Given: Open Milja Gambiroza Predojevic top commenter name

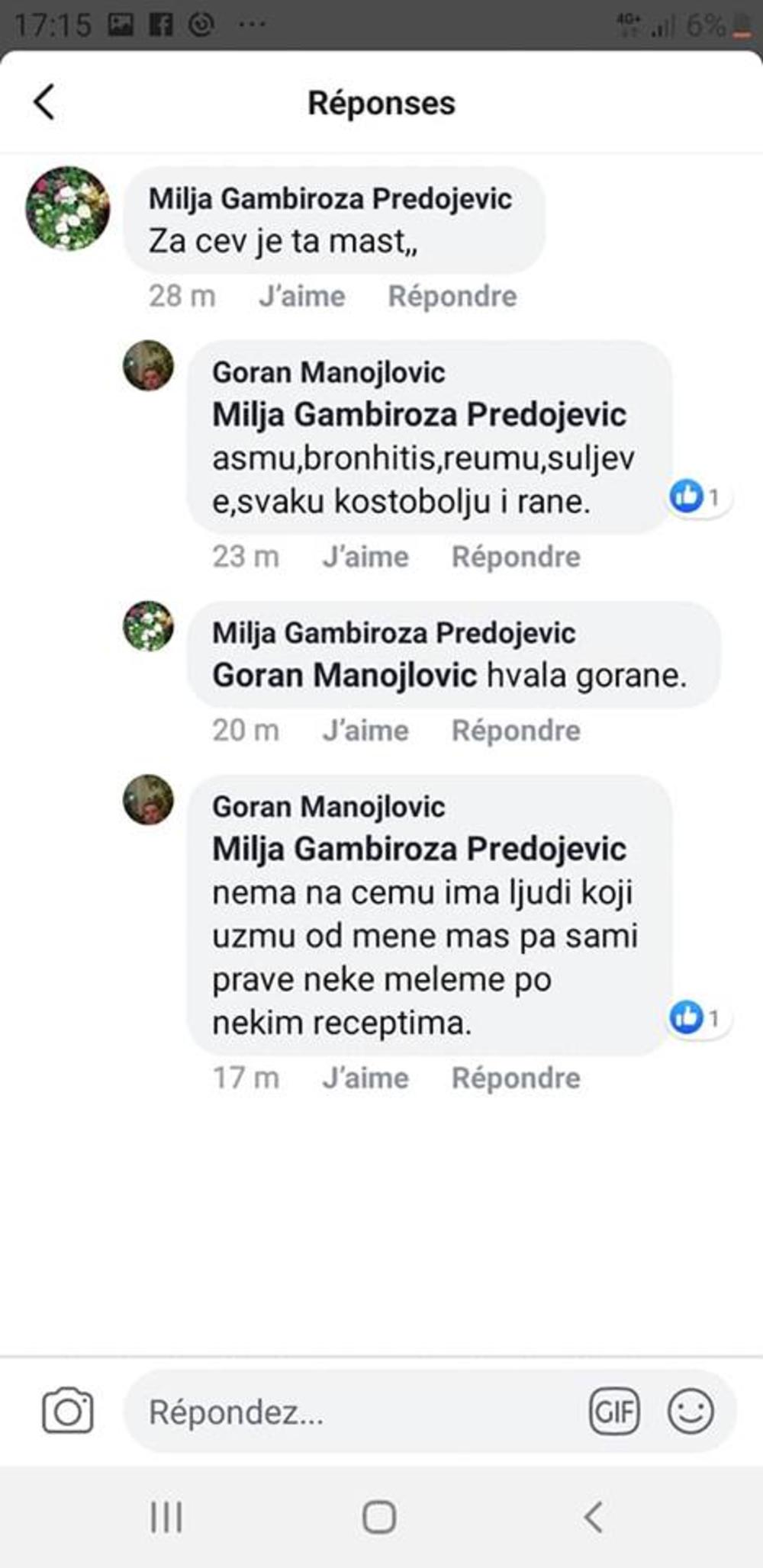Looking at the screenshot, I should click(x=330, y=199).
